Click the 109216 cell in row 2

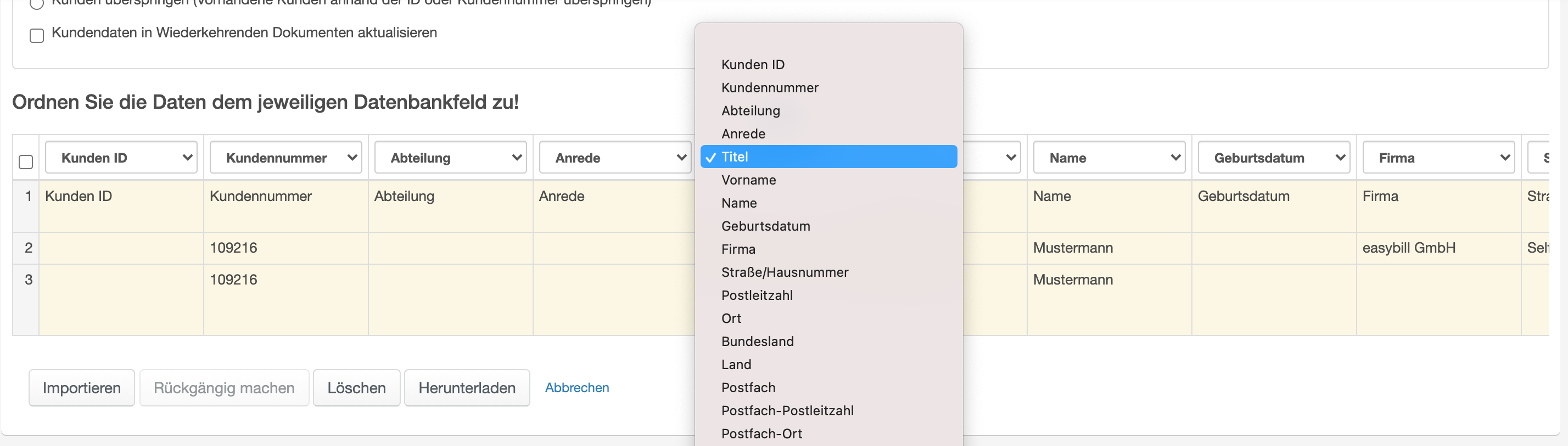click(x=285, y=248)
